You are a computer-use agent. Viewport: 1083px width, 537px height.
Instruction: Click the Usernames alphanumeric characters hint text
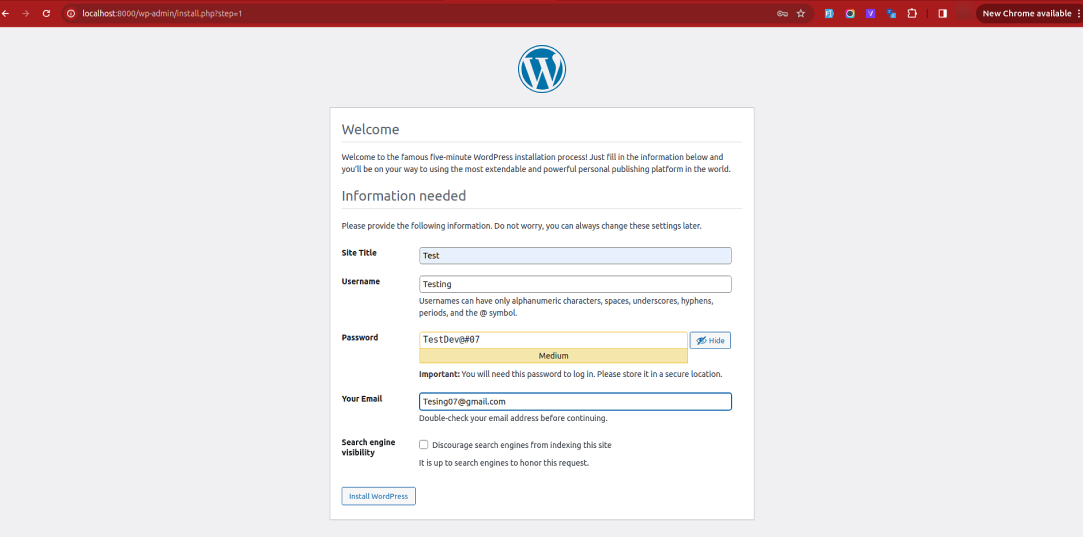pyautogui.click(x=566, y=307)
